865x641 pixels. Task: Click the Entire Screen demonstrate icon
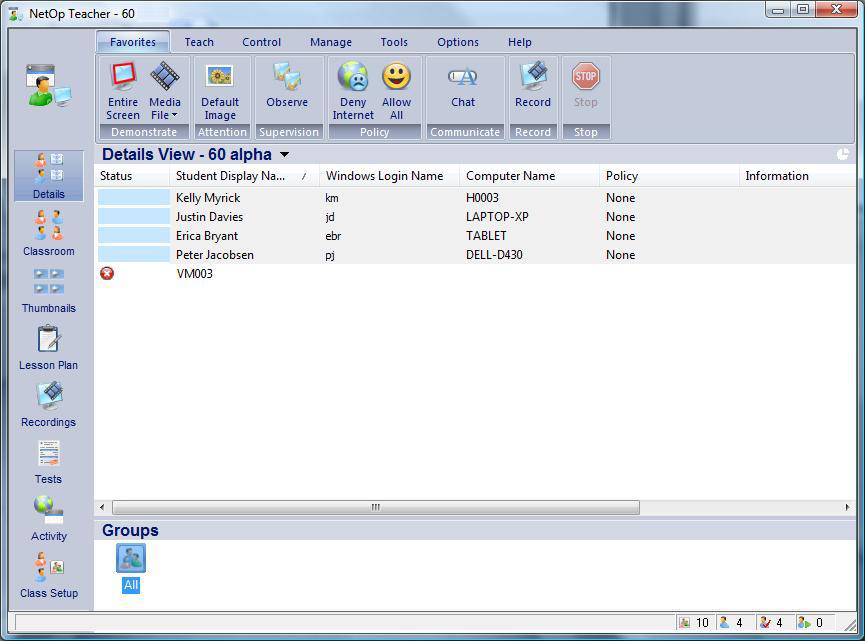click(123, 76)
